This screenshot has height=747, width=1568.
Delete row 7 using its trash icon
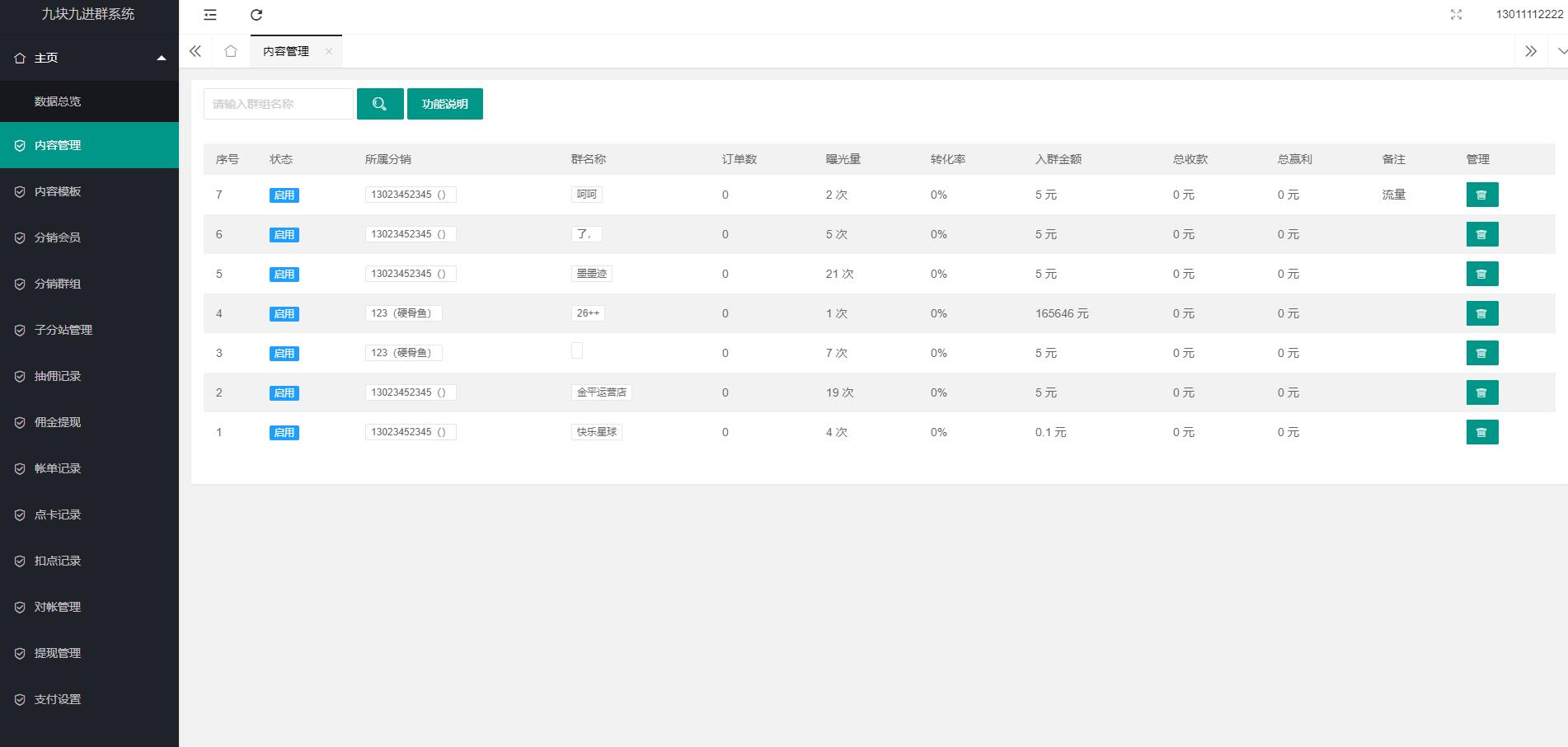coord(1481,195)
